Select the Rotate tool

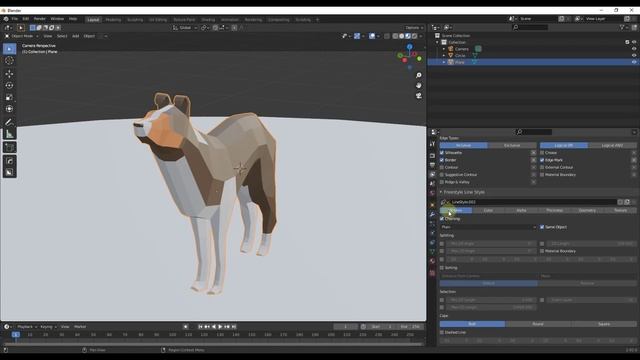[9, 86]
